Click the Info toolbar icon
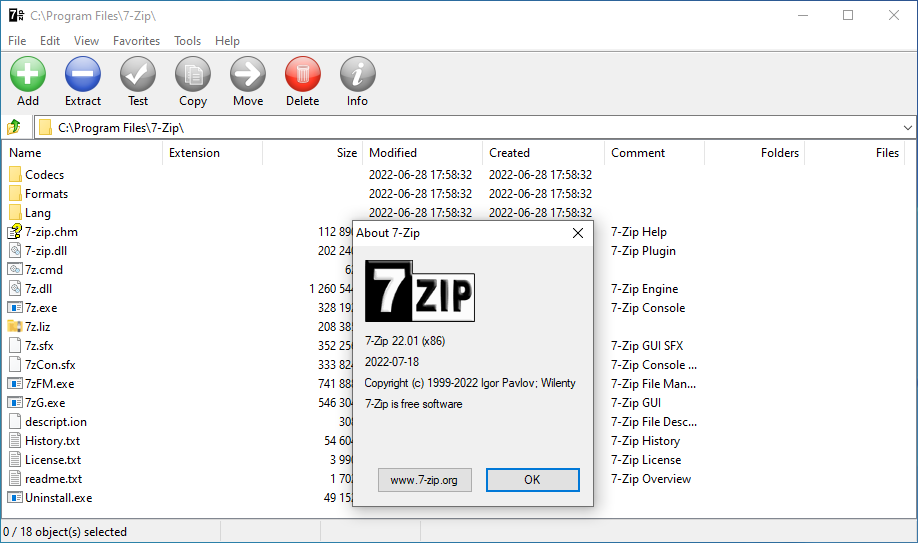Image resolution: width=918 pixels, height=543 pixels. [x=357, y=74]
